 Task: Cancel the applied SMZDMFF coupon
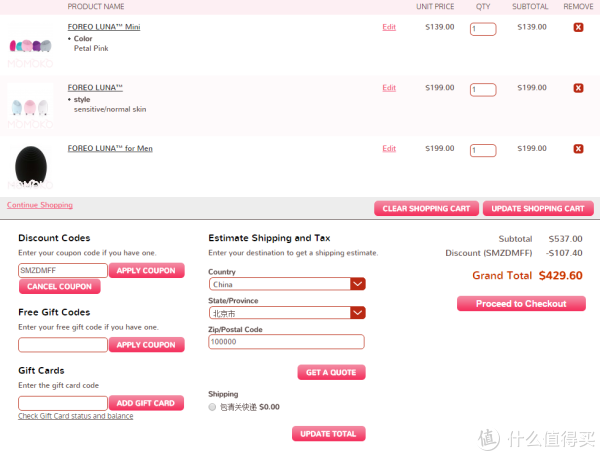[x=60, y=287]
